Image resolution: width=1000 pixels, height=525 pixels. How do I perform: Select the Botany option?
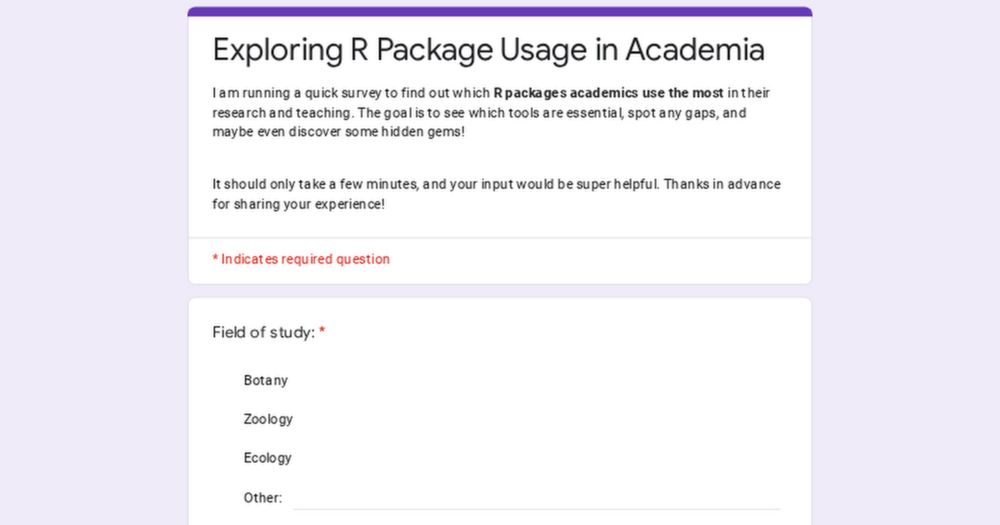(265, 380)
